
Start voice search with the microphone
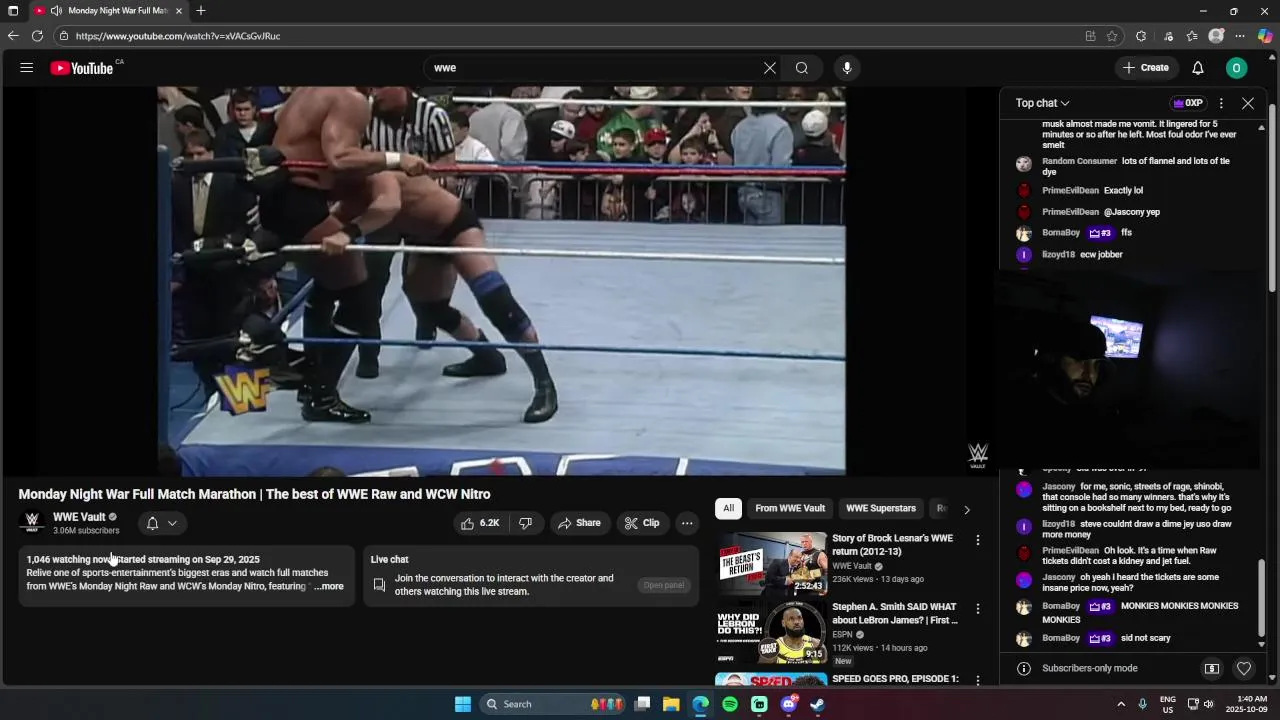coord(847,68)
